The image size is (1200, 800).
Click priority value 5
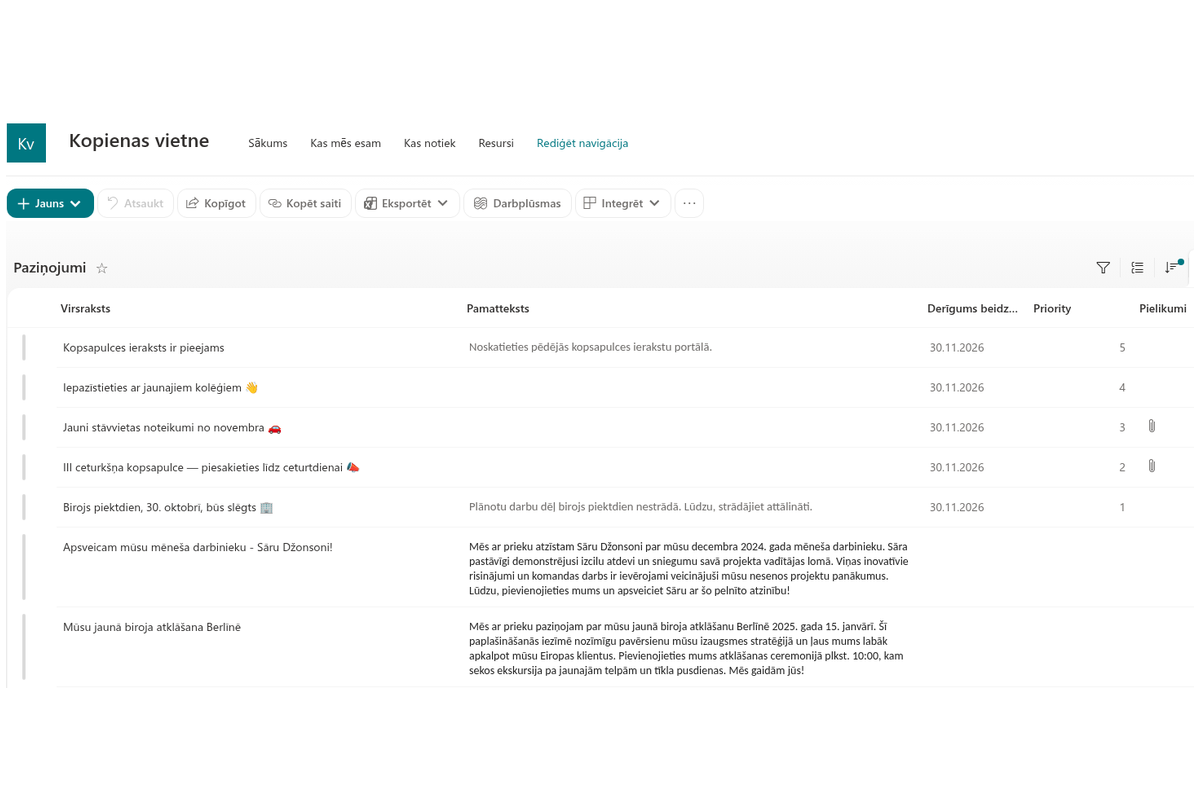coord(1122,347)
